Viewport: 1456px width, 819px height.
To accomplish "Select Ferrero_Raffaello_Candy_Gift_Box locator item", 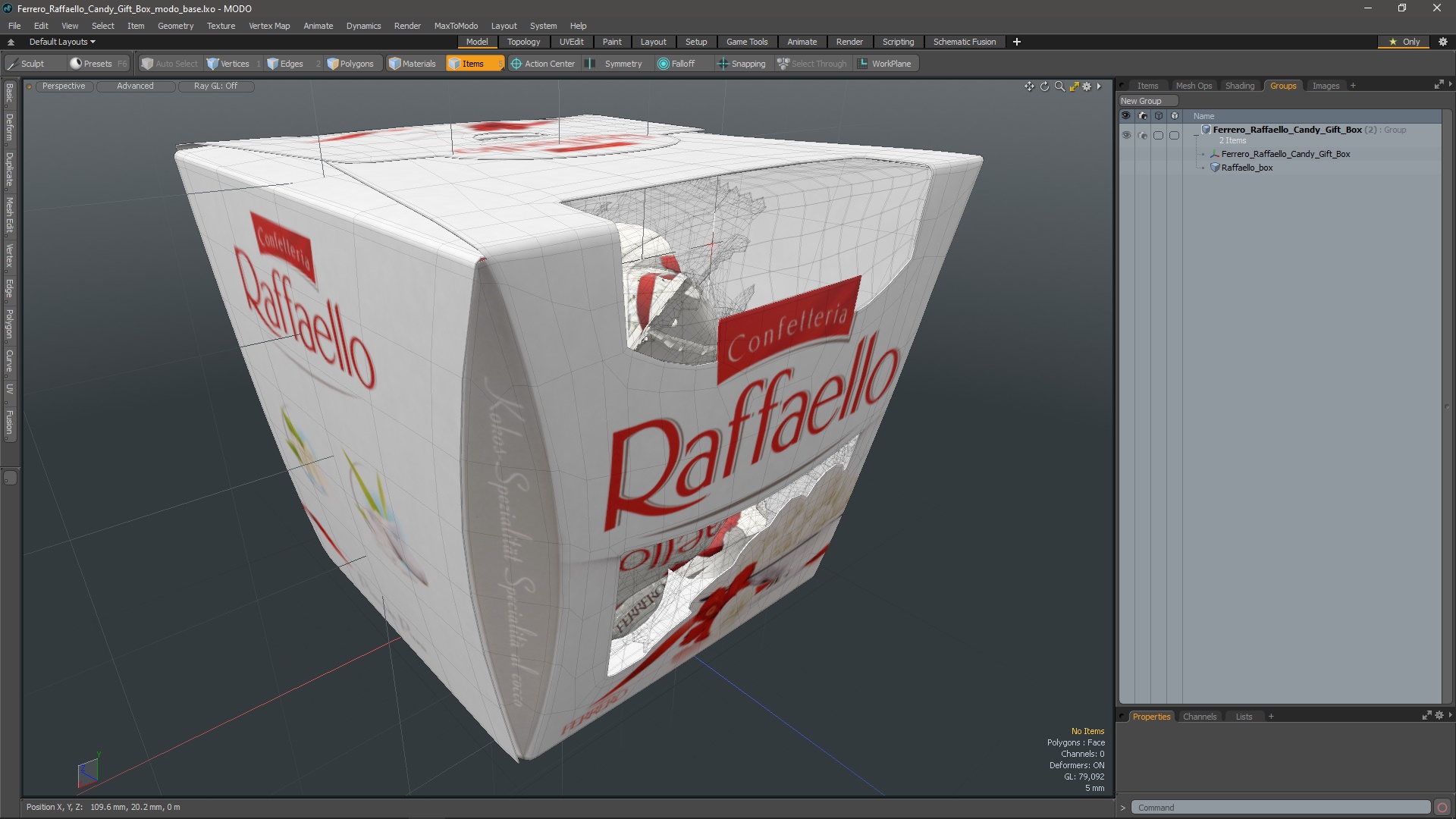I will (x=1285, y=154).
